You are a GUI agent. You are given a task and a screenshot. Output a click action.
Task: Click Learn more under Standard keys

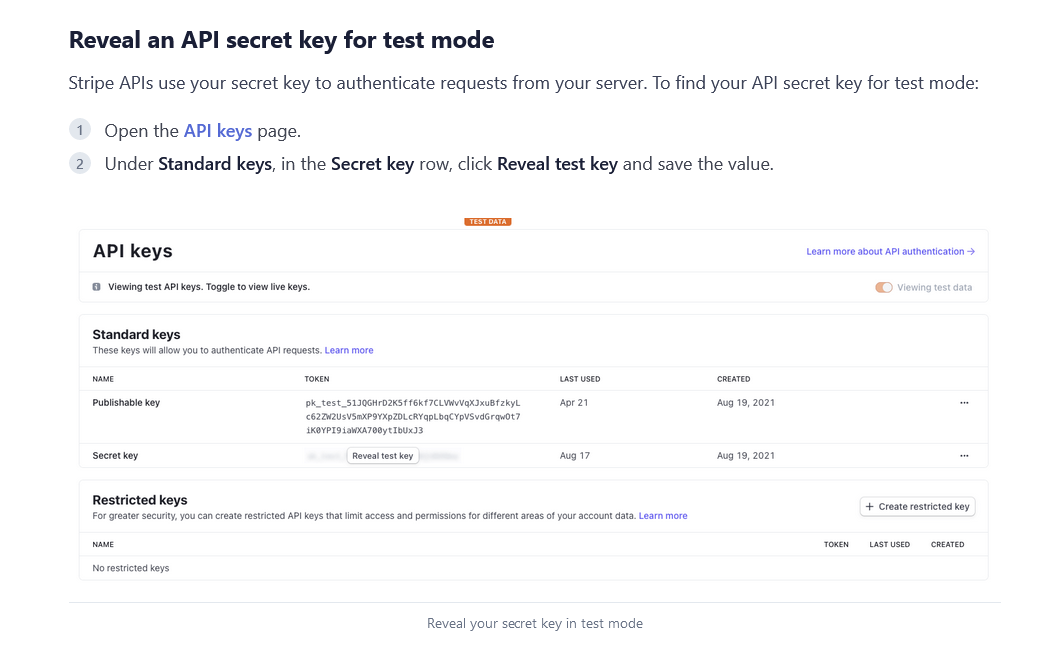point(348,350)
